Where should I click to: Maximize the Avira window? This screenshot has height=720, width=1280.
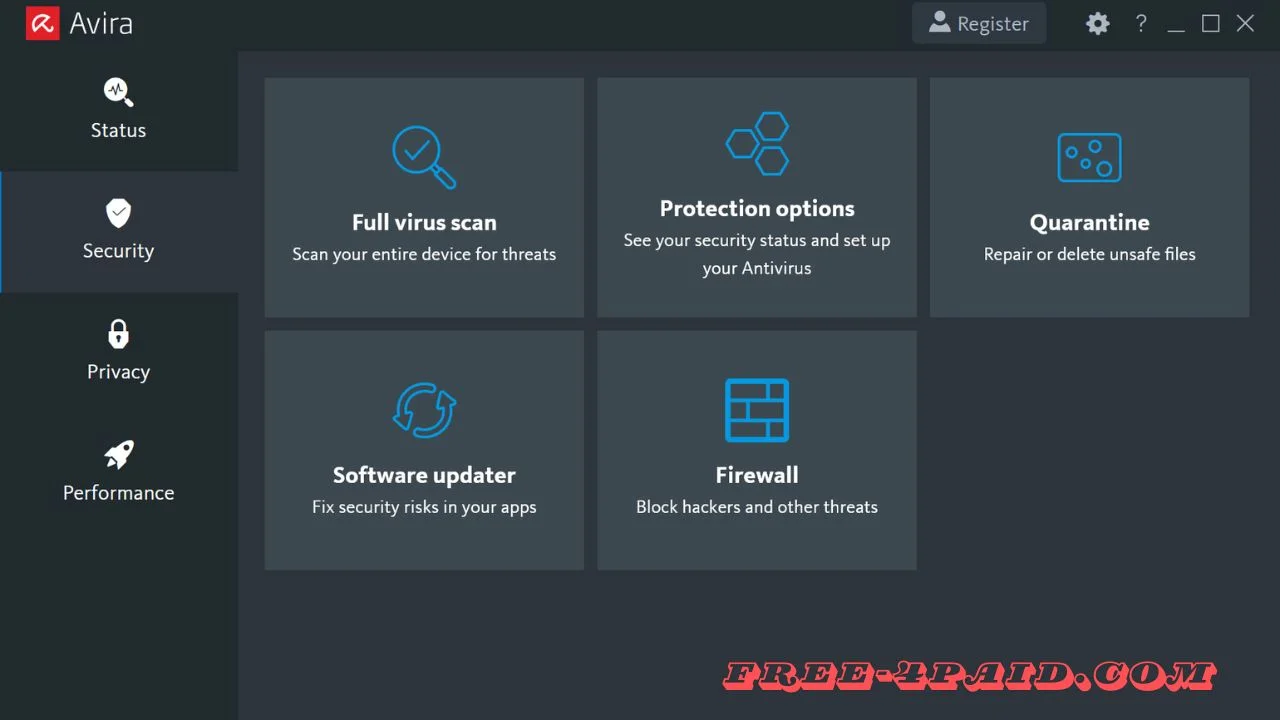click(1211, 23)
